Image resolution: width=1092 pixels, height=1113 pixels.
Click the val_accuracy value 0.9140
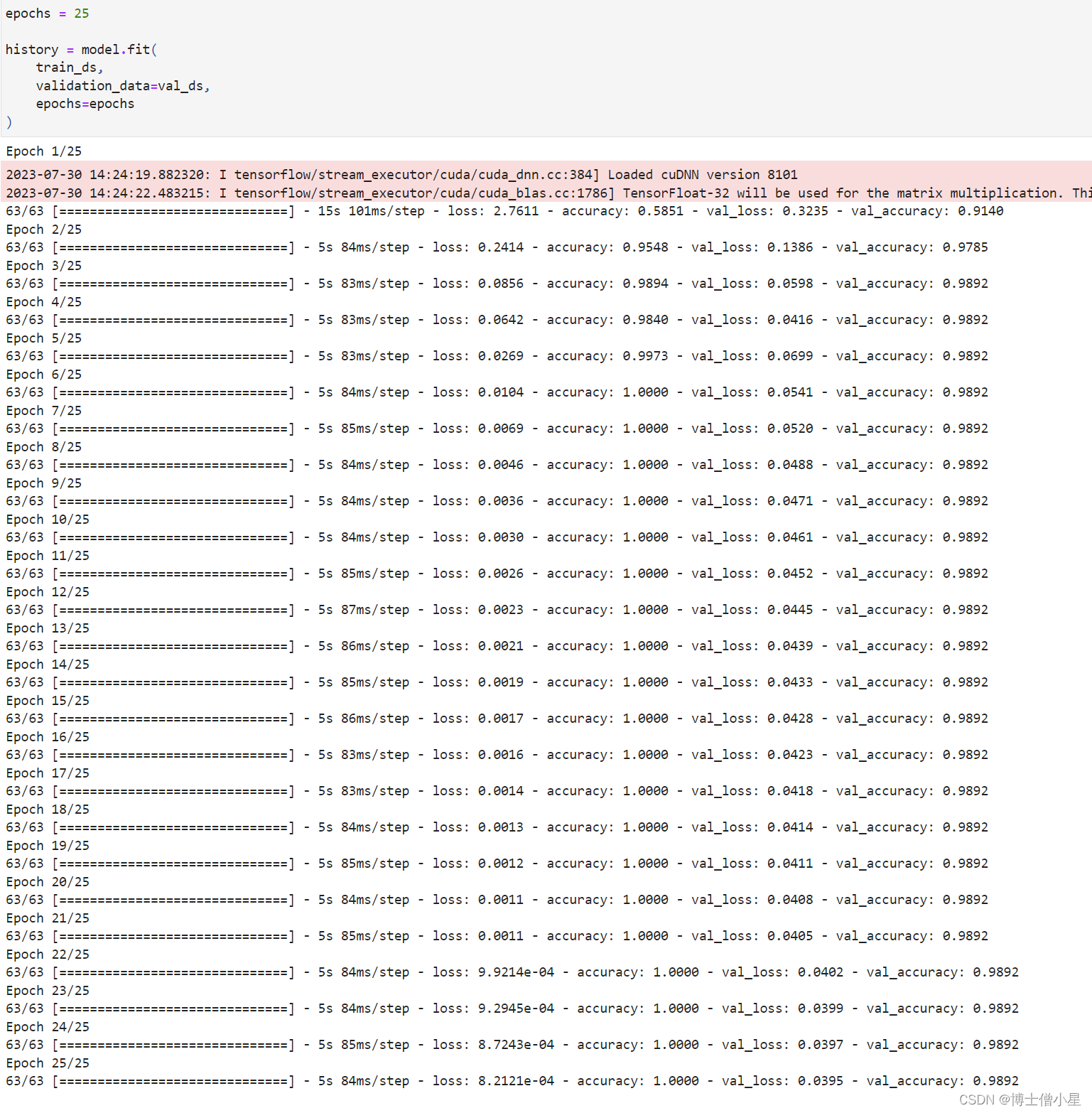pos(980,211)
